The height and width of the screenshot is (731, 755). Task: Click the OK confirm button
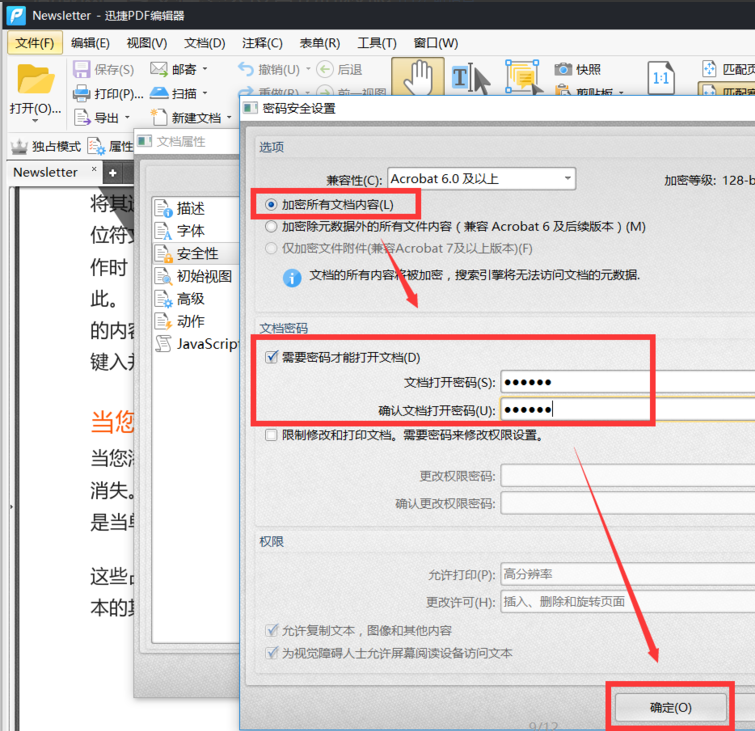tap(670, 707)
